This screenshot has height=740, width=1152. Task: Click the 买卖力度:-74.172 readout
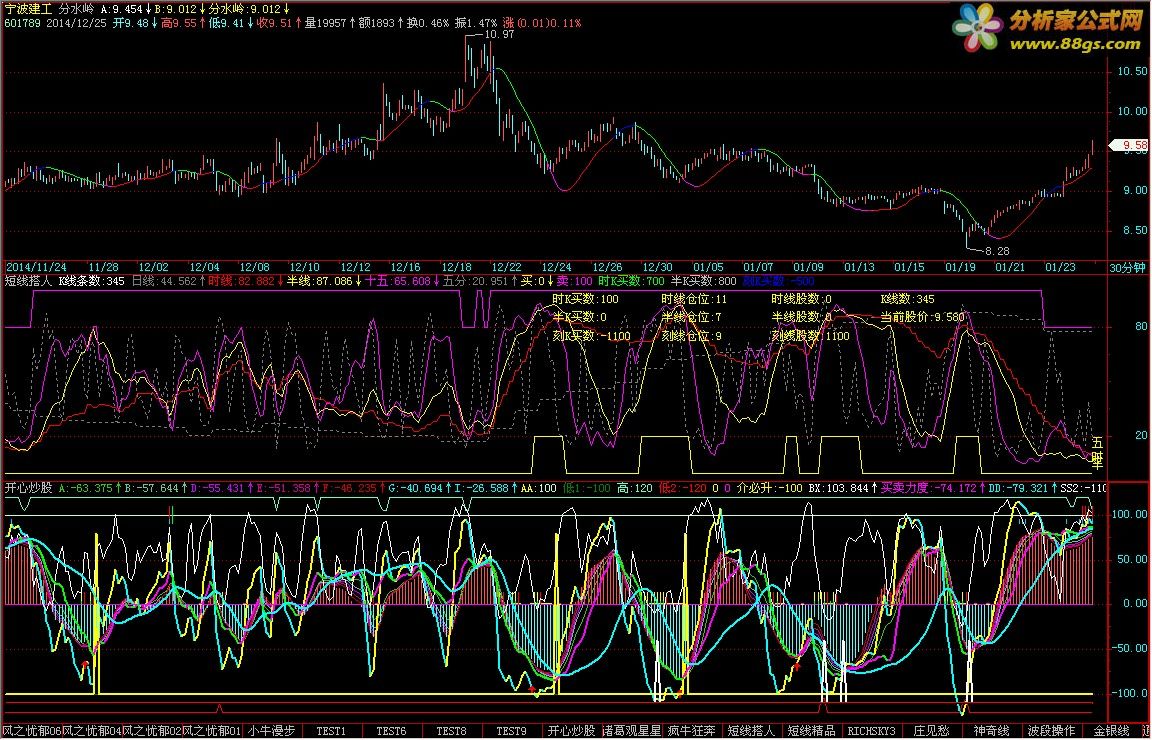(x=929, y=488)
